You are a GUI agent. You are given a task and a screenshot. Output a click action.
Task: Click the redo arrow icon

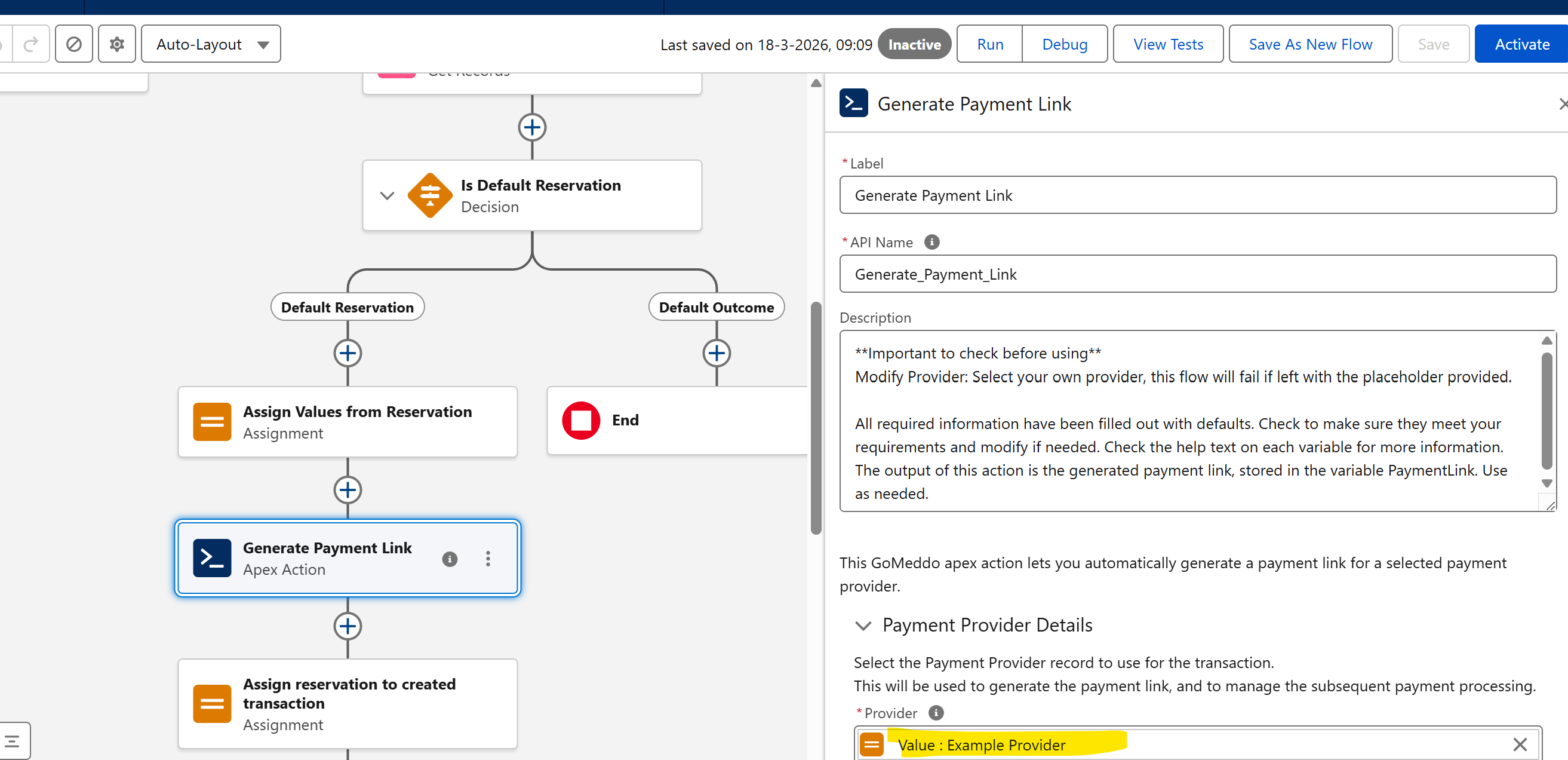(30, 44)
